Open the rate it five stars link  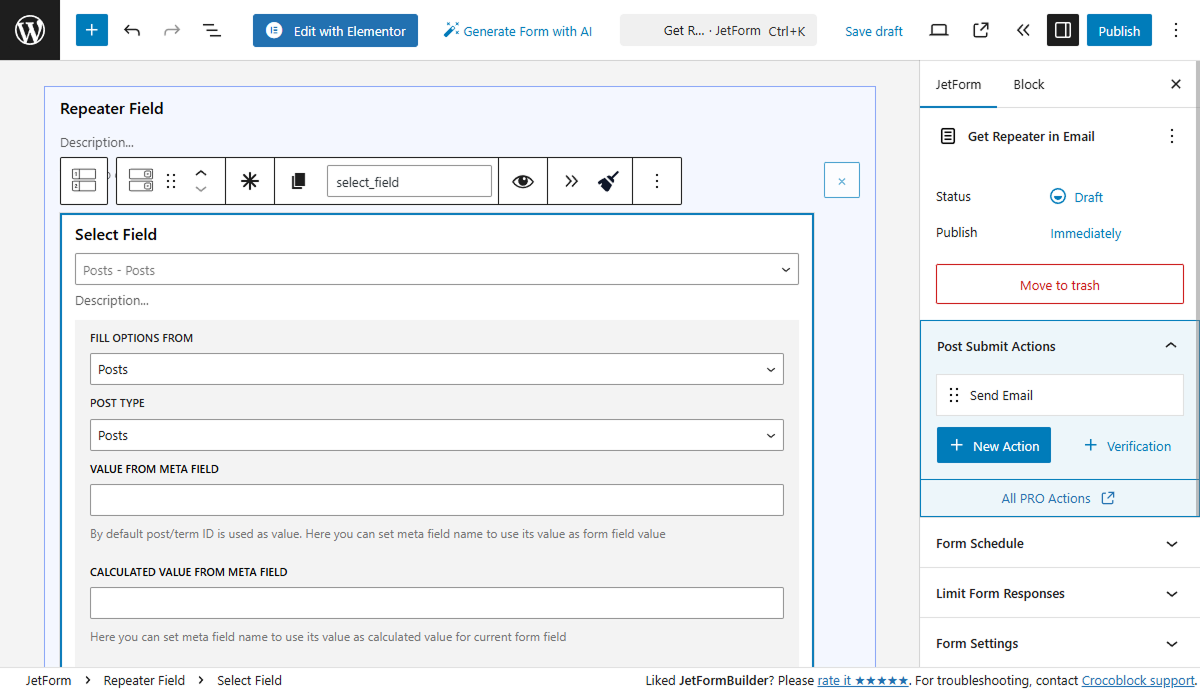pyautogui.click(x=862, y=680)
